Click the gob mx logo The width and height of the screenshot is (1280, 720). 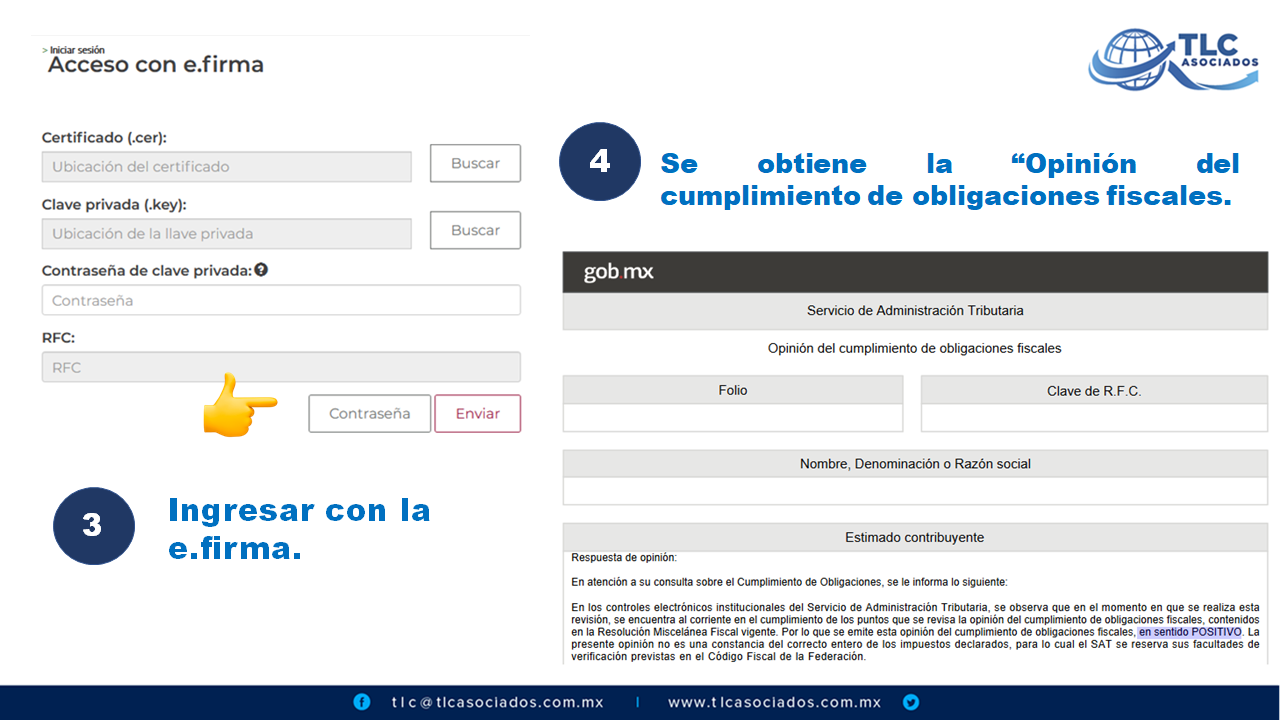[618, 272]
